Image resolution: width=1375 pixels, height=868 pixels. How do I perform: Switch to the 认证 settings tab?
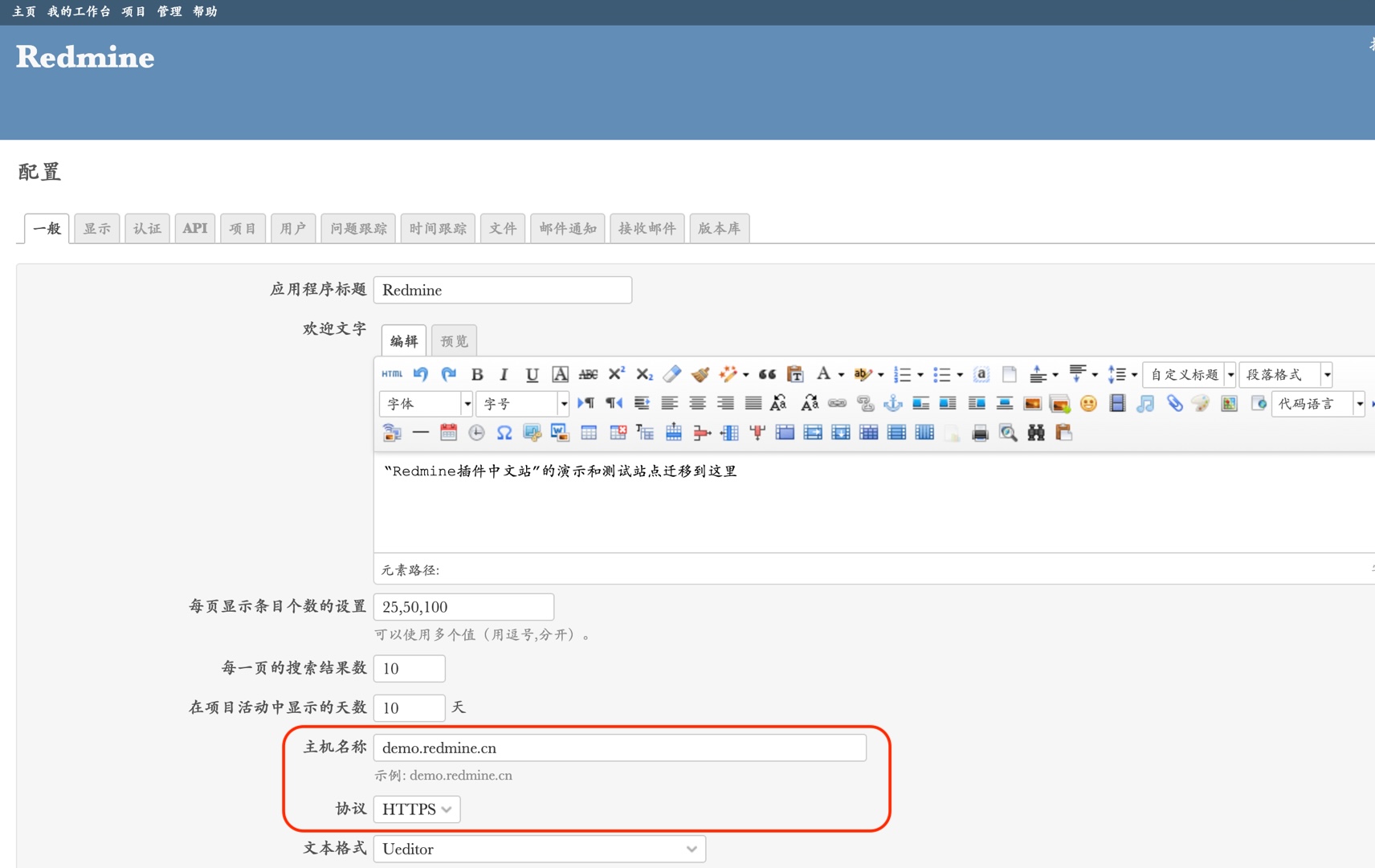click(147, 228)
